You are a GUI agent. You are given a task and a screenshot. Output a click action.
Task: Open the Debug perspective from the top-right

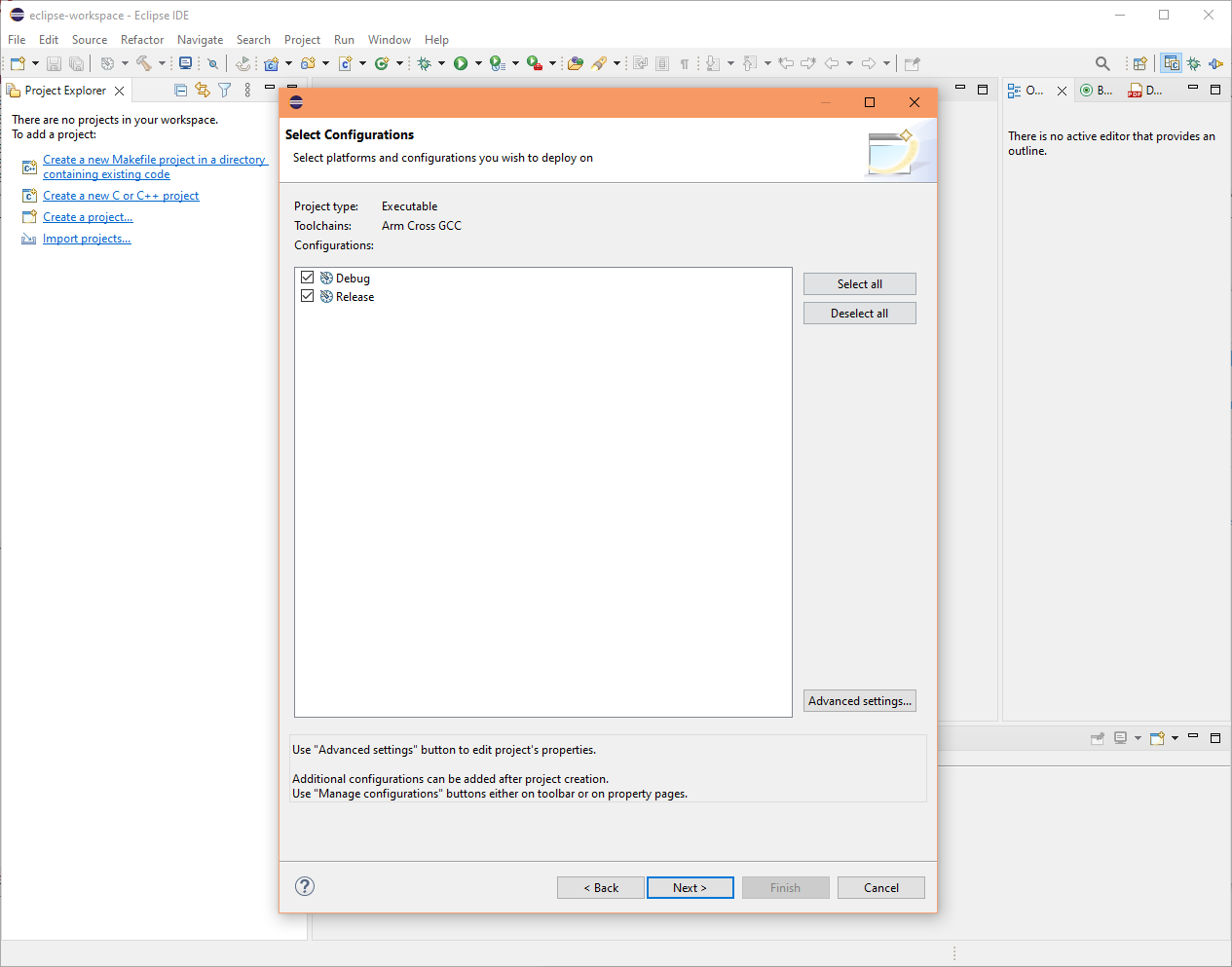point(1193,63)
